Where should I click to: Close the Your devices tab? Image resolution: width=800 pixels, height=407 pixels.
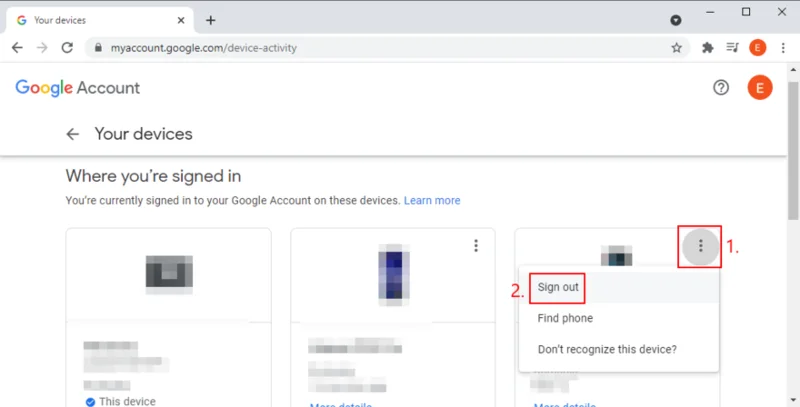click(x=181, y=20)
